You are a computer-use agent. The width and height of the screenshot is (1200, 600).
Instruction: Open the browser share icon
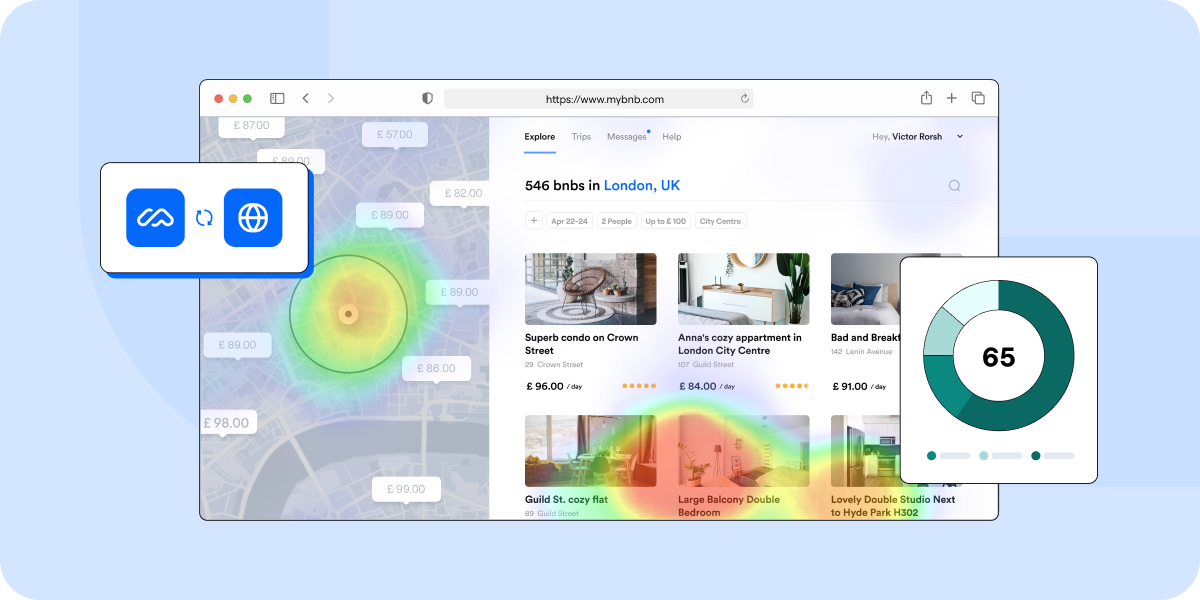tap(926, 98)
